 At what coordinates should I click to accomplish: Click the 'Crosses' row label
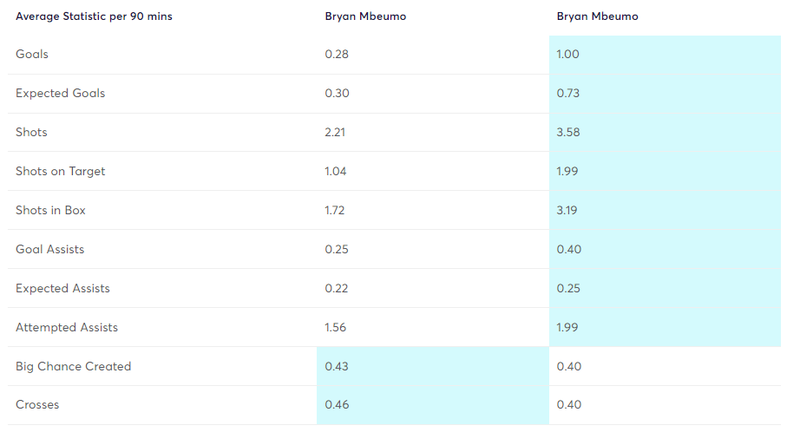click(x=37, y=405)
